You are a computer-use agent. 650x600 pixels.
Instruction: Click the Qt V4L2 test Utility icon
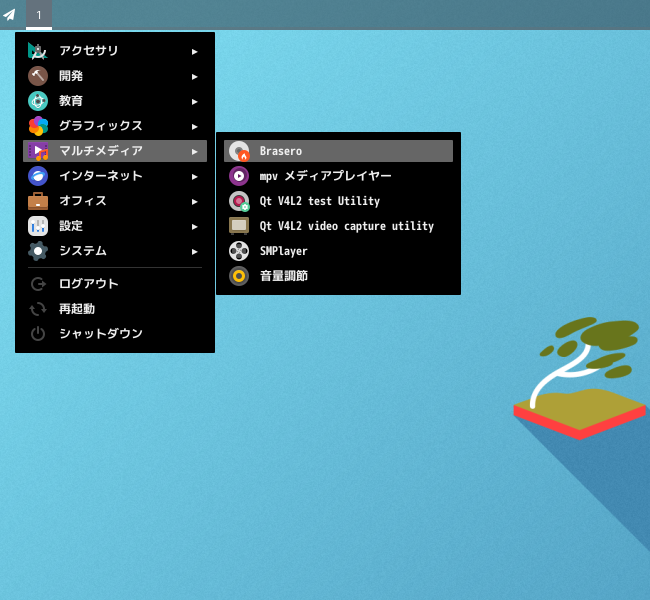(x=239, y=201)
